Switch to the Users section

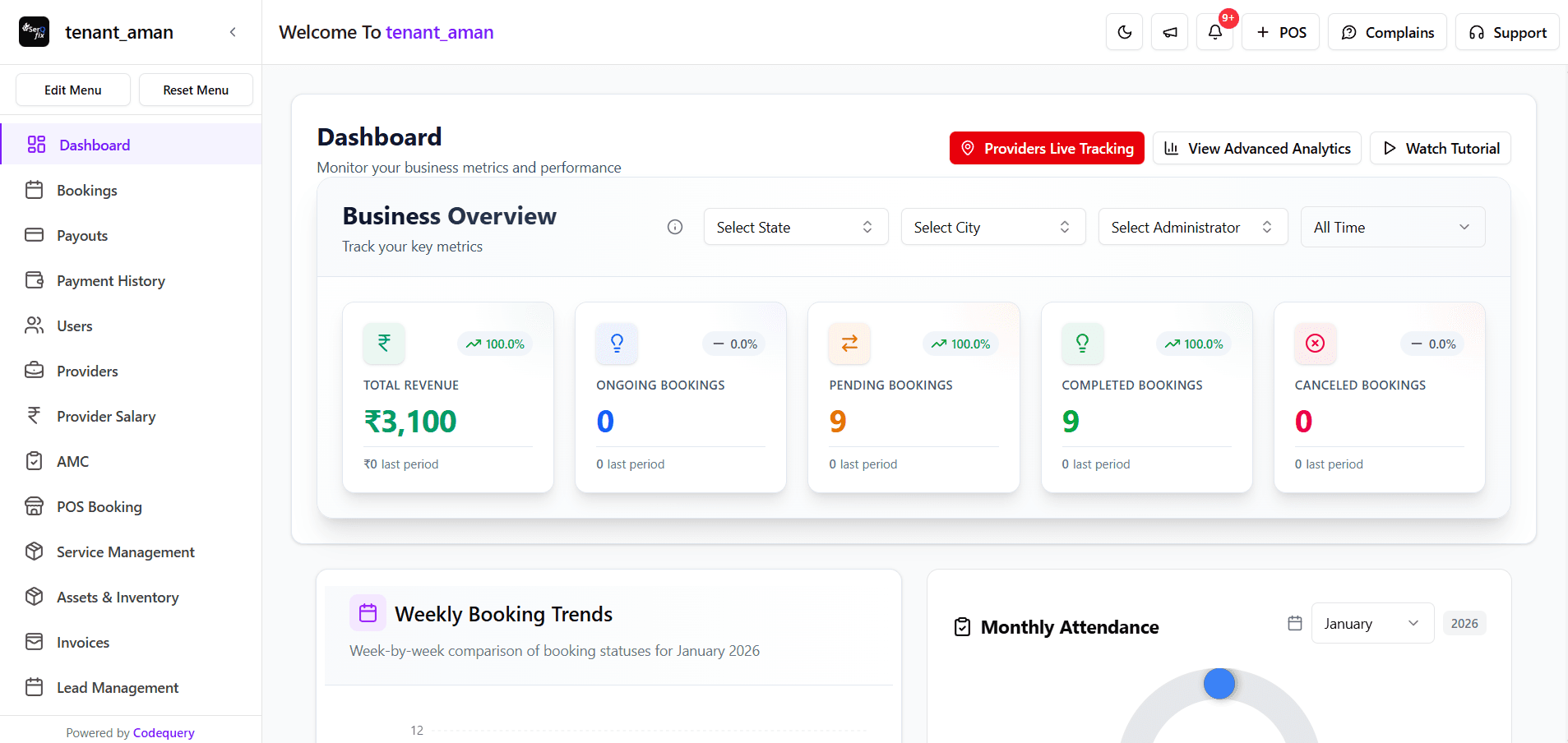74,325
